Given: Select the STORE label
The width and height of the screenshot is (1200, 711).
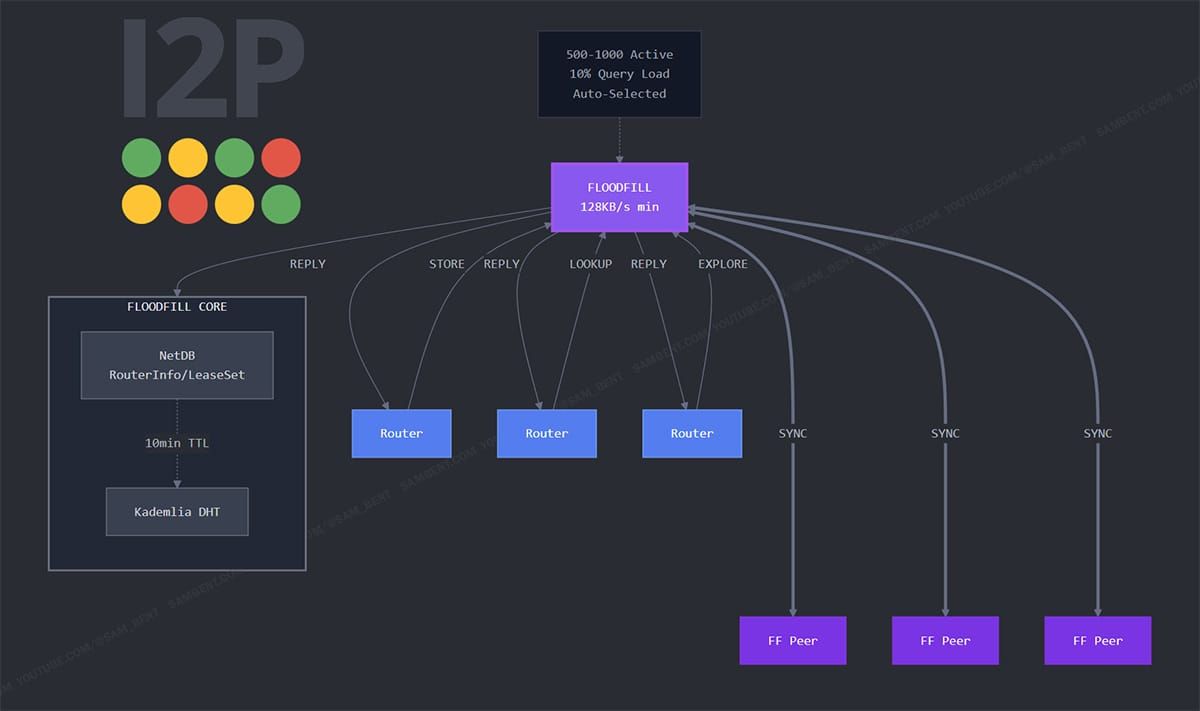Looking at the screenshot, I should (x=446, y=263).
